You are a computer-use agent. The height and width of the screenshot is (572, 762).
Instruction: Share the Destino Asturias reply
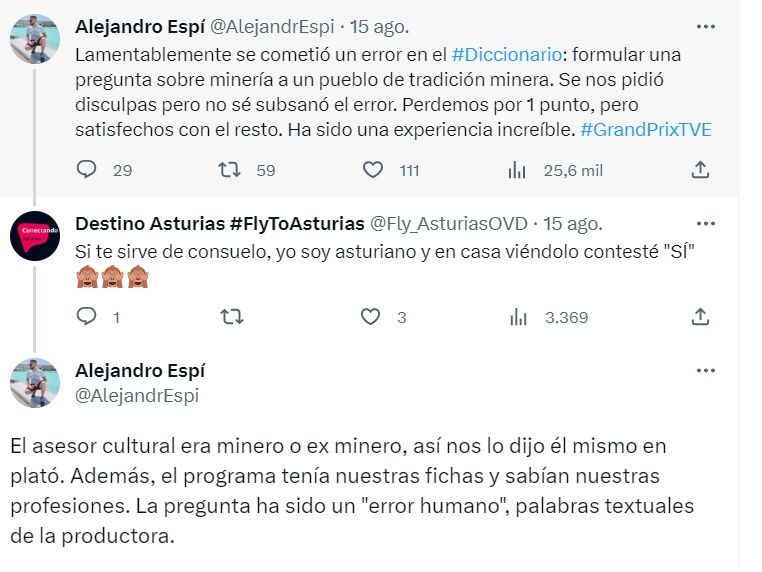pyautogui.click(x=701, y=317)
